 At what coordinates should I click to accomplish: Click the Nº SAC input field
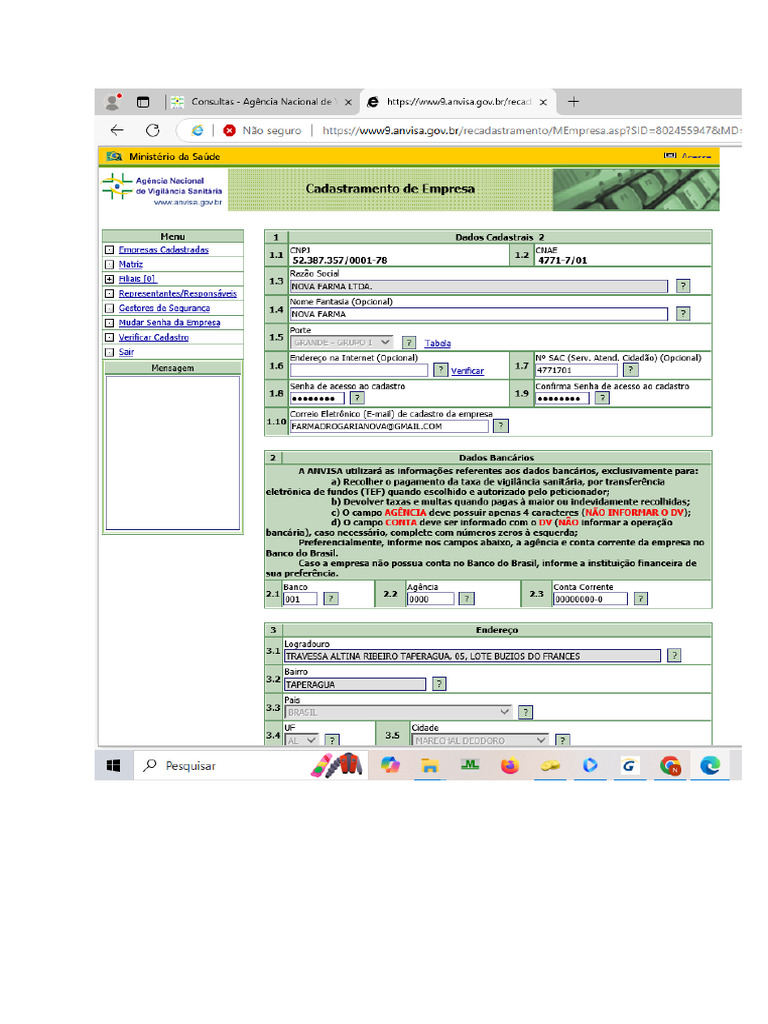pyautogui.click(x=576, y=370)
